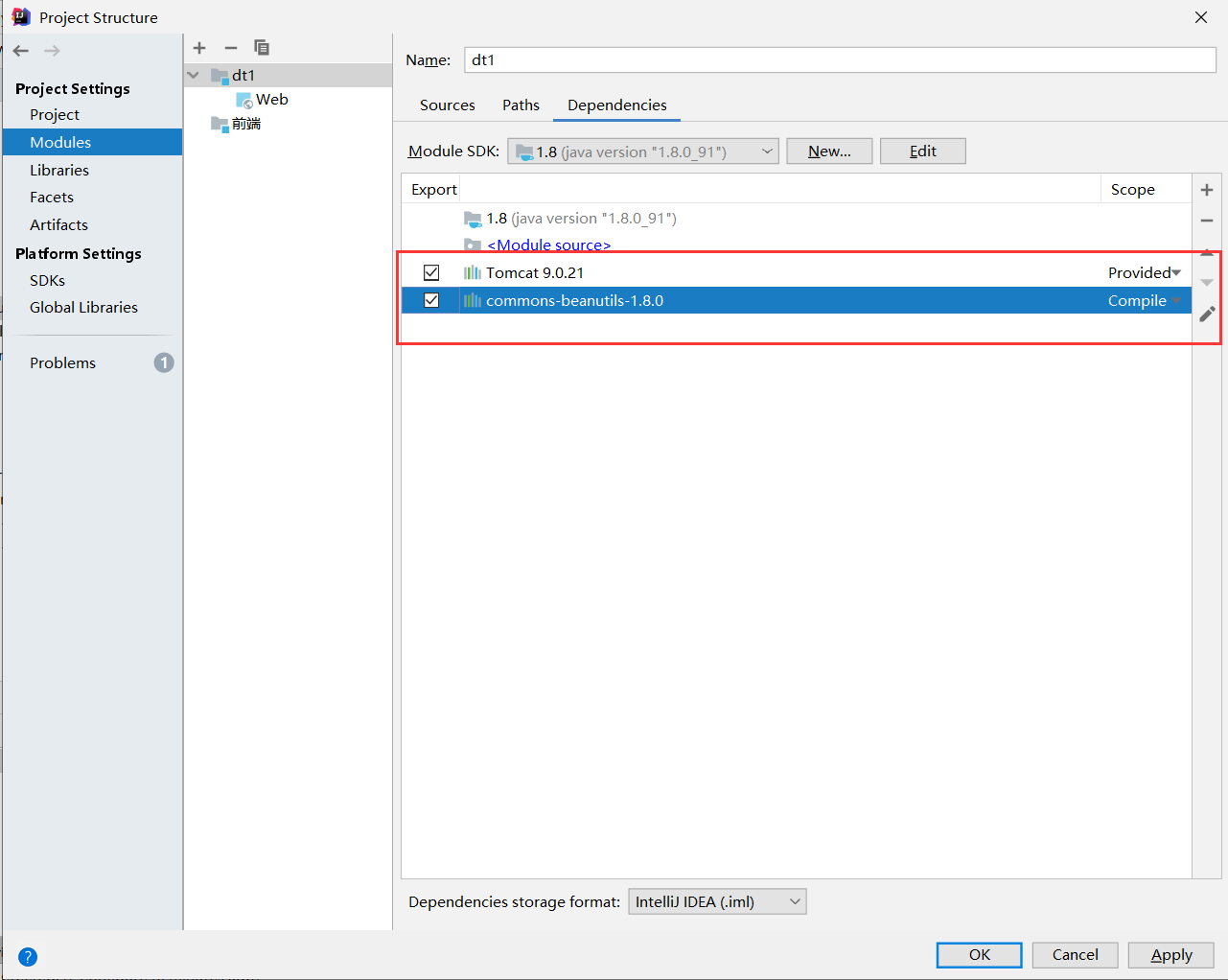Click the module Name input field

point(840,59)
